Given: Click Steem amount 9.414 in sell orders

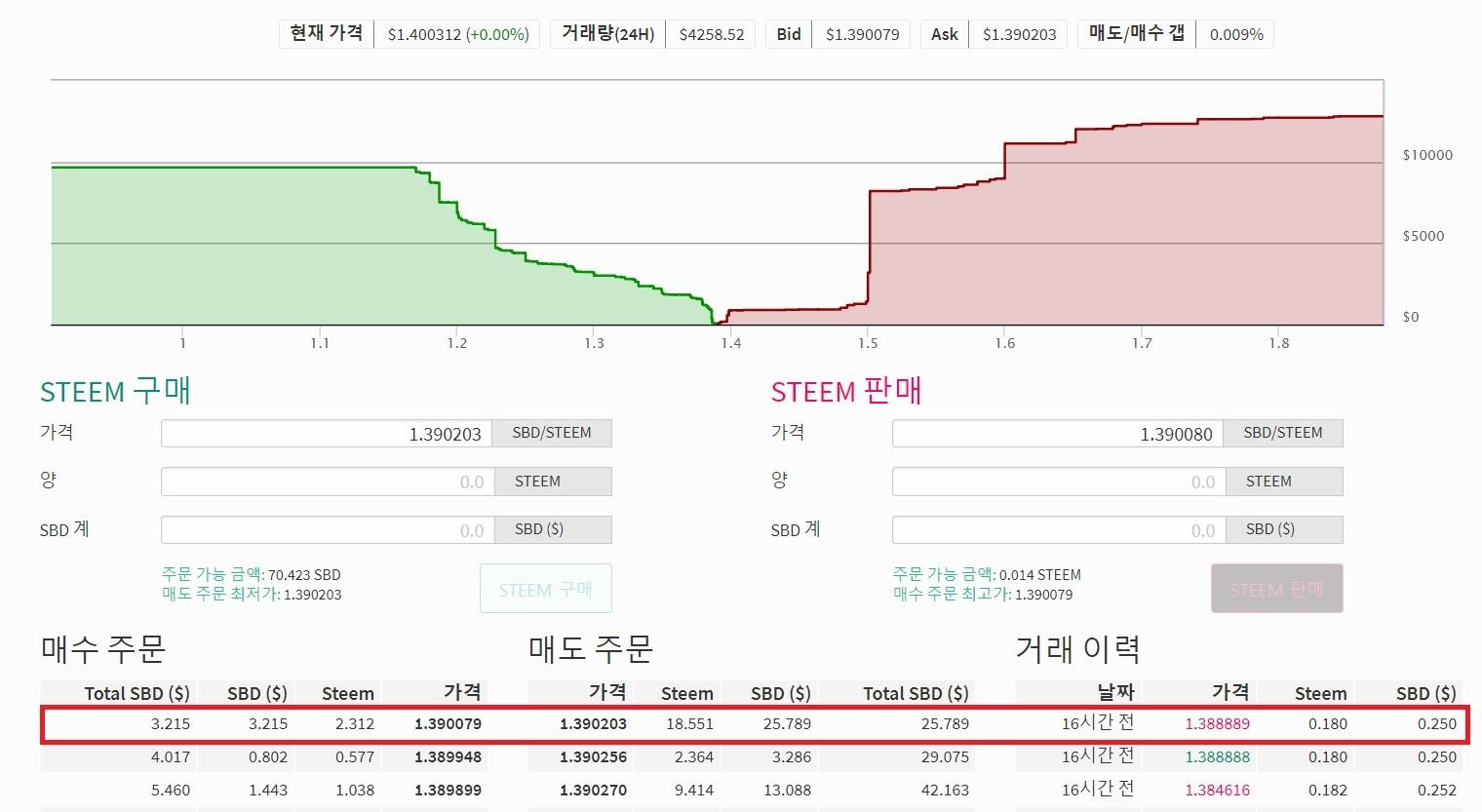Looking at the screenshot, I should [694, 791].
